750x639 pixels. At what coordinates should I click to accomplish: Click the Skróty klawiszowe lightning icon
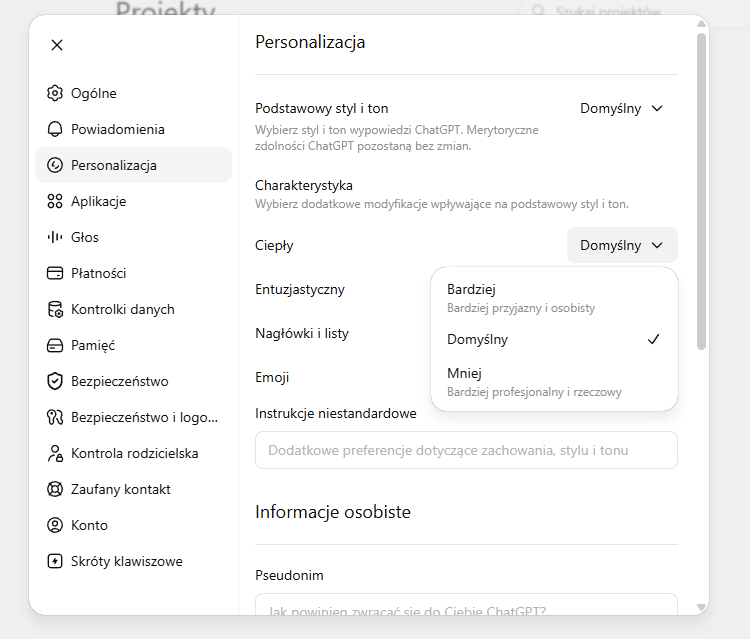[55, 561]
